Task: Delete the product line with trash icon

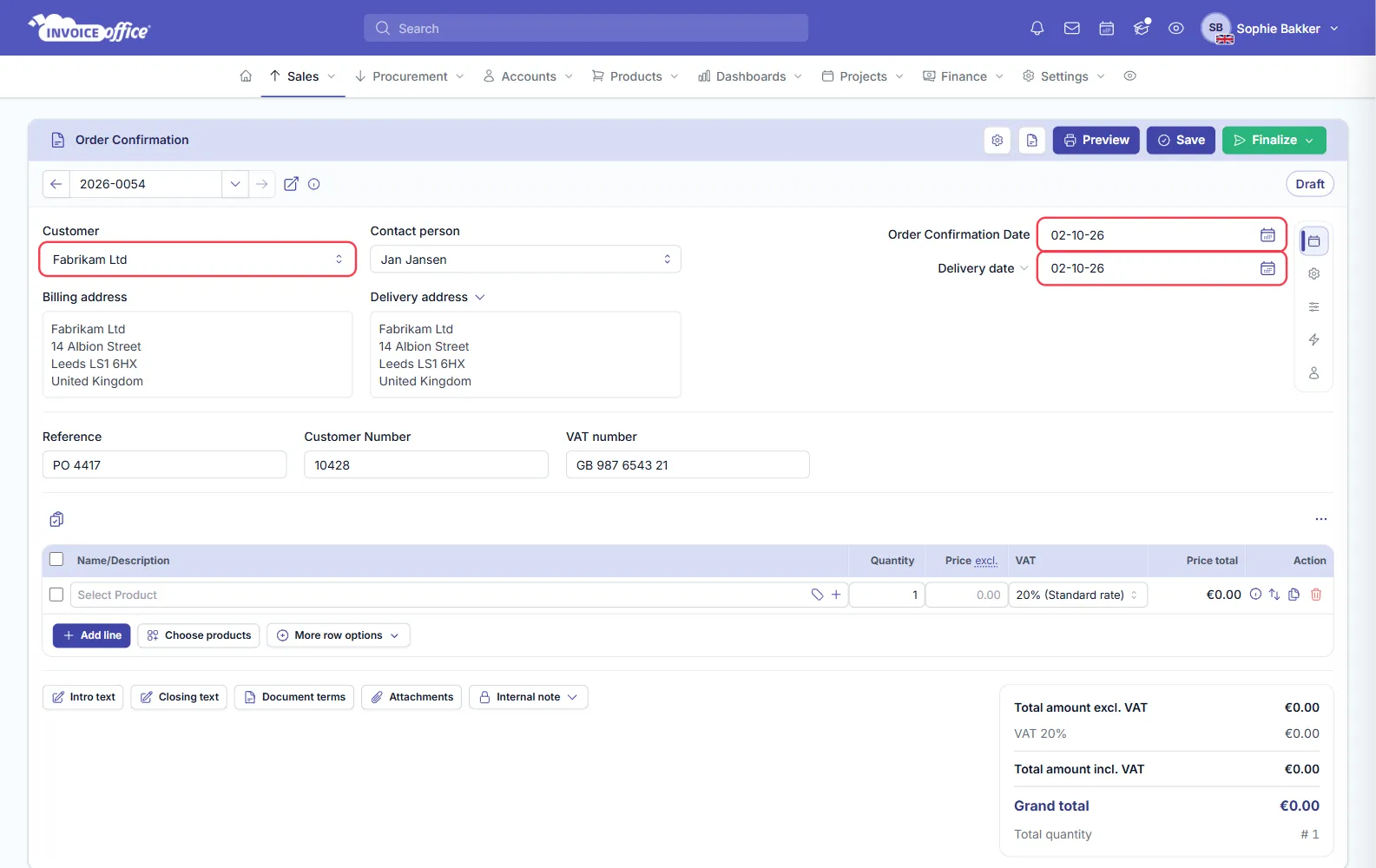Action: (x=1316, y=595)
